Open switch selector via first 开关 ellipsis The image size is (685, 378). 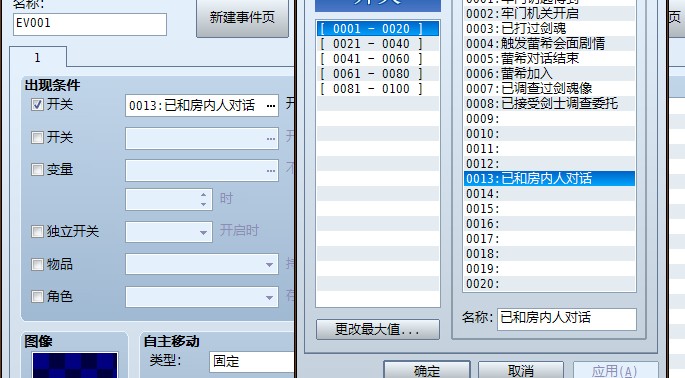pyautogui.click(x=271, y=106)
